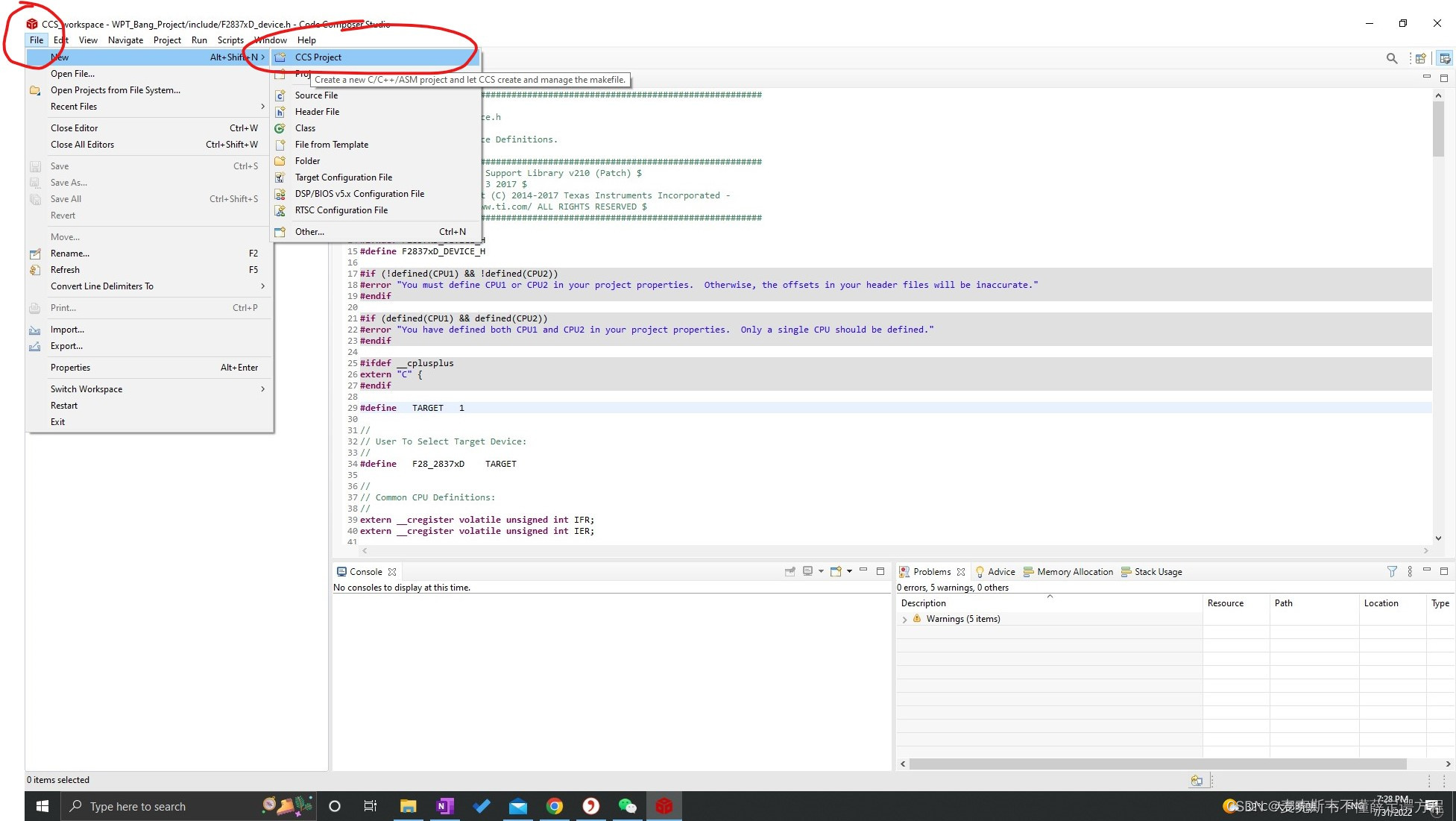Expand the Recent Files submenu
This screenshot has width=1456, height=821.
point(149,107)
